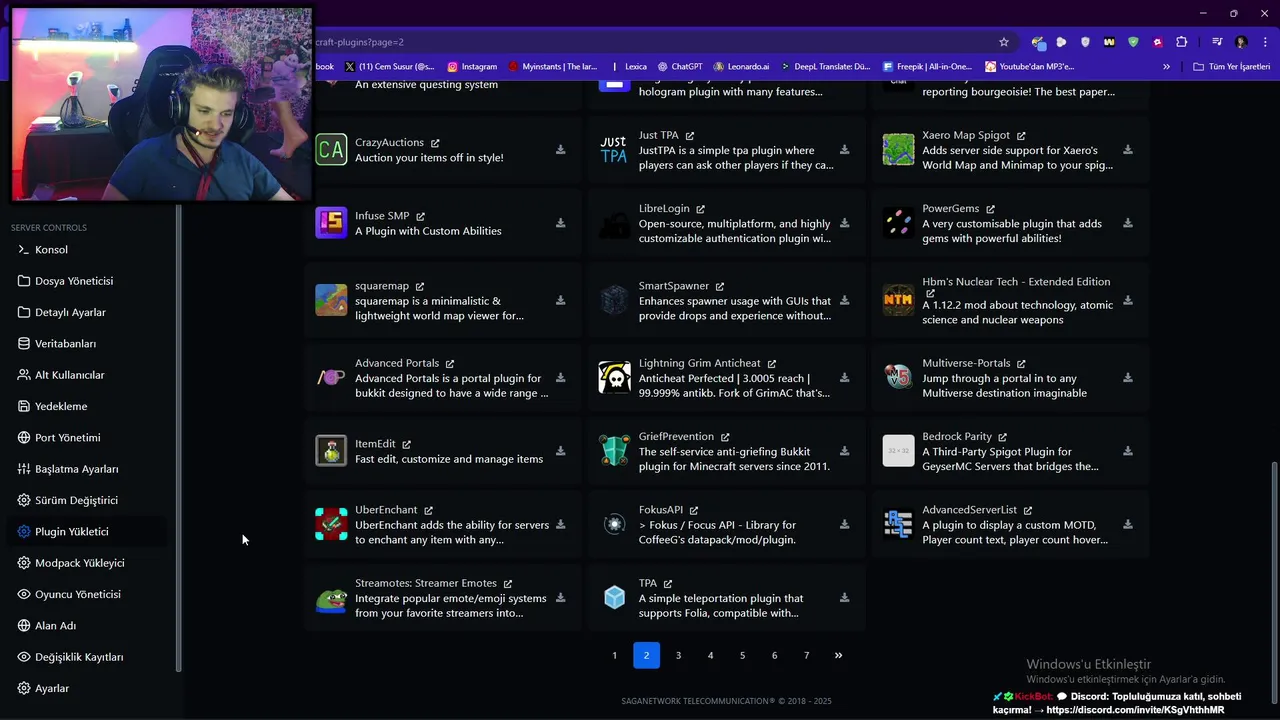Go to pagination page 5
This screenshot has width=1280, height=720.
[742, 655]
